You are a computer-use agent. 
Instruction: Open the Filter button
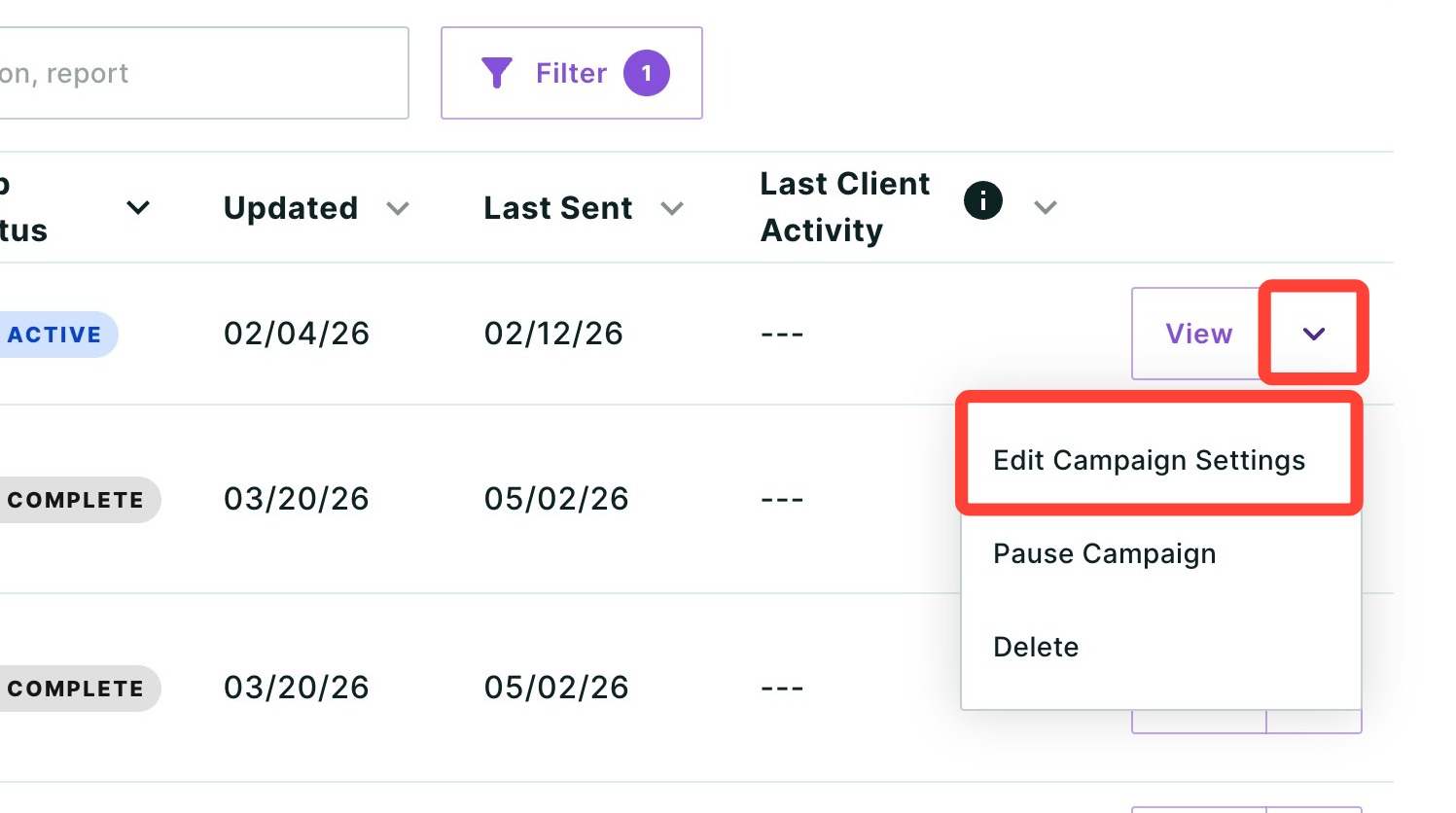pos(572,73)
